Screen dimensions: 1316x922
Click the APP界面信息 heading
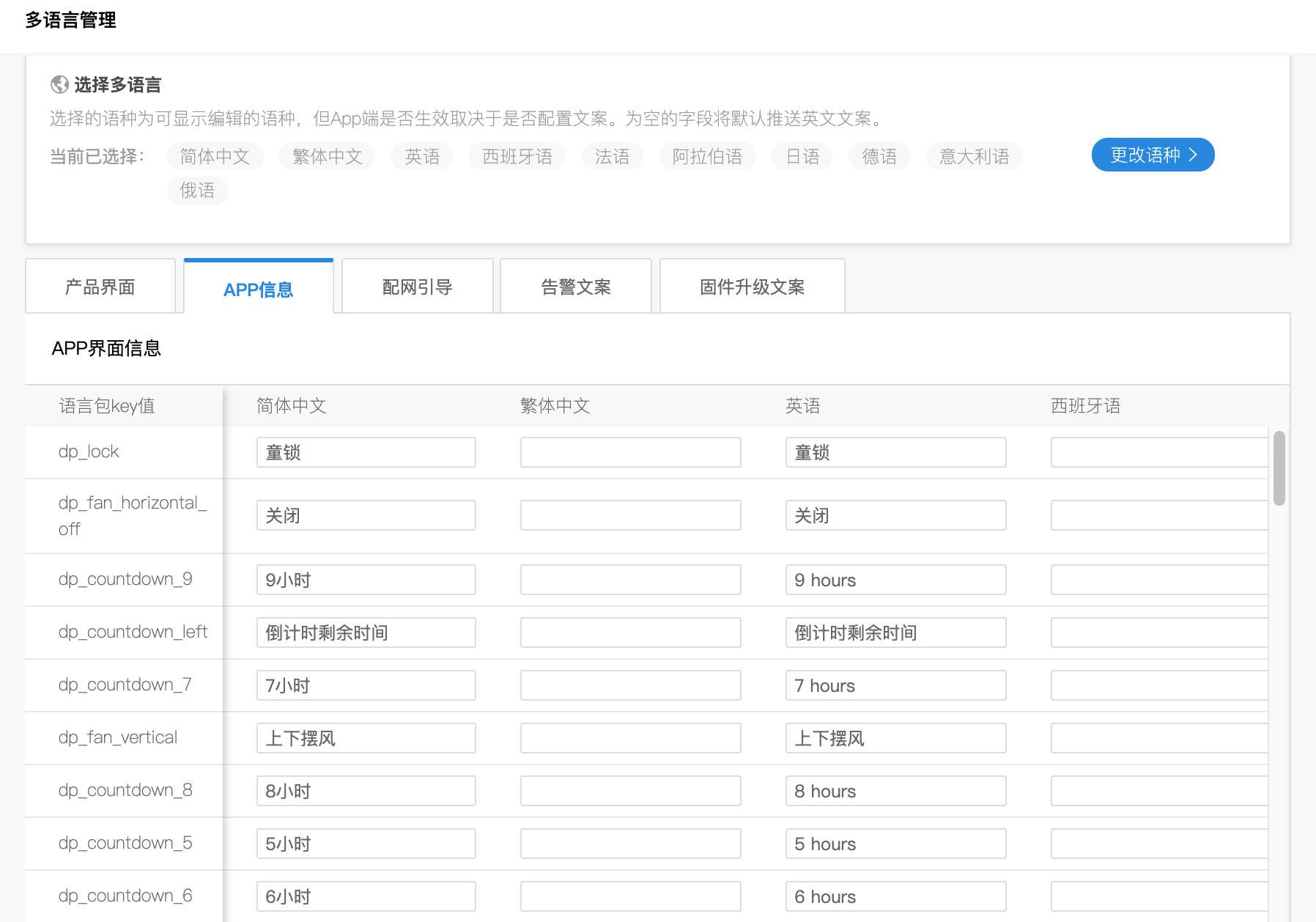pyautogui.click(x=106, y=348)
